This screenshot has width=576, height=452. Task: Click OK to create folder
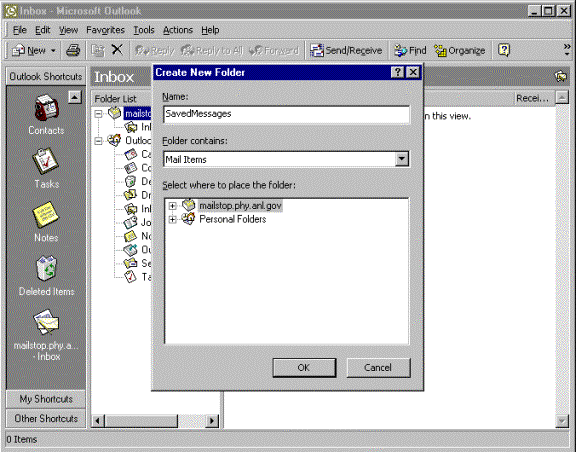304,367
